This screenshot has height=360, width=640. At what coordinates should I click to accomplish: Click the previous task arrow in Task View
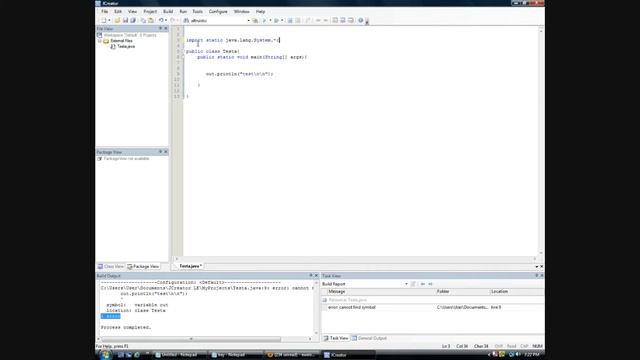point(422,284)
